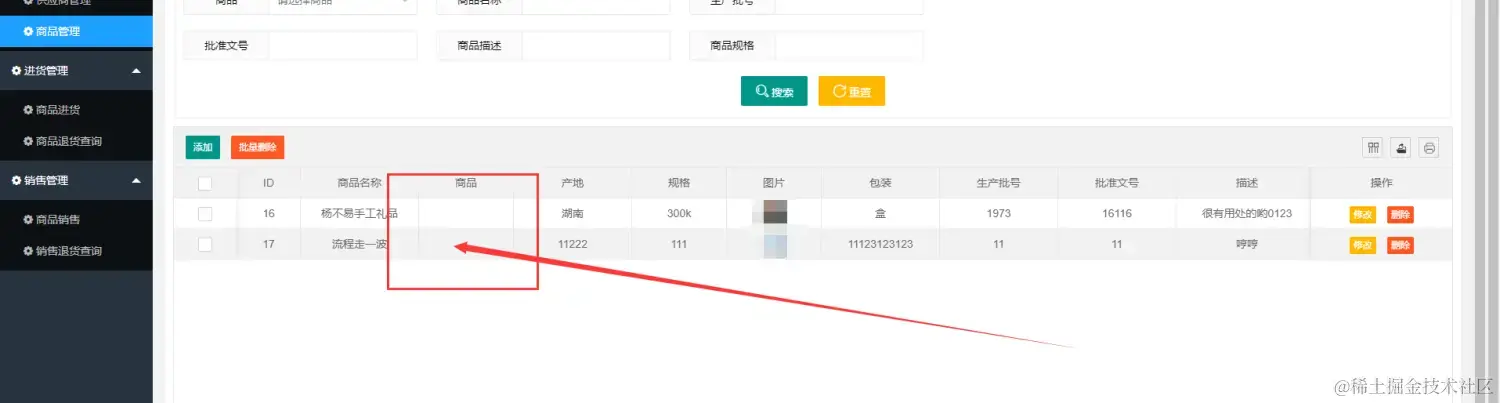Click the 生产批号 column header
The width and height of the screenshot is (1500, 403).
tap(998, 183)
